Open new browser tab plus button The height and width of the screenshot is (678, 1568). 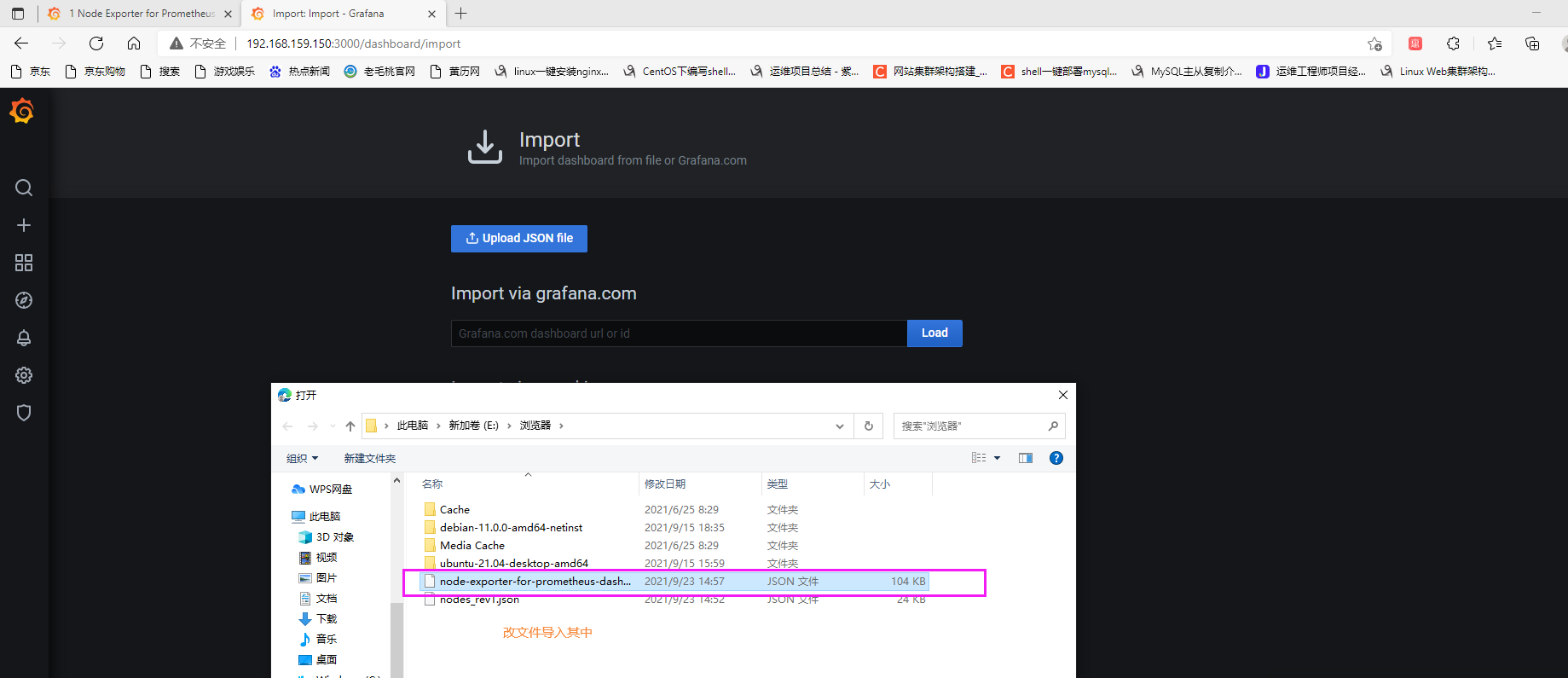[x=461, y=14]
